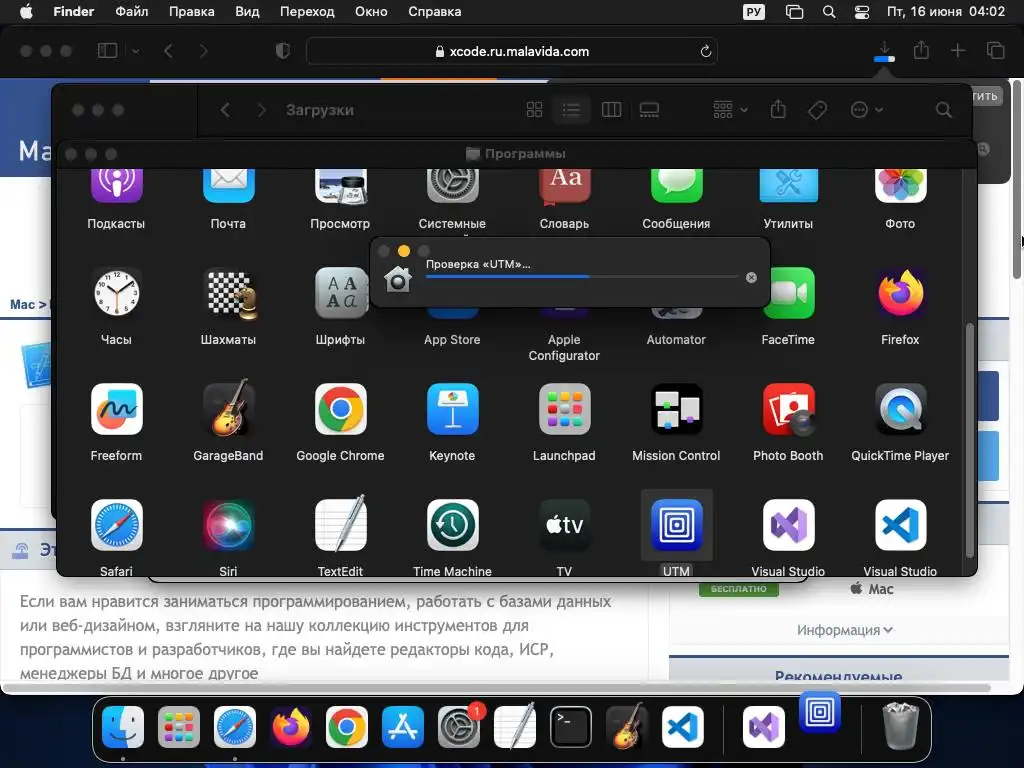Switch Загрузки window to column view

611,110
